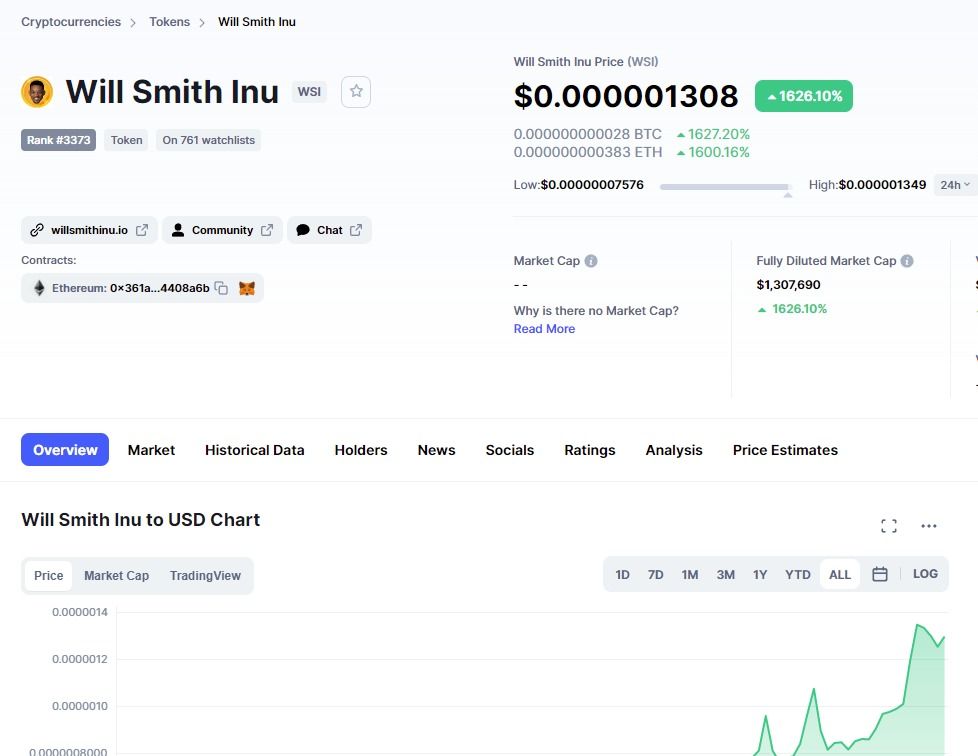Screen dimensions: 978x756
Task: Open chart more options ellipsis menu
Action: coord(929,526)
